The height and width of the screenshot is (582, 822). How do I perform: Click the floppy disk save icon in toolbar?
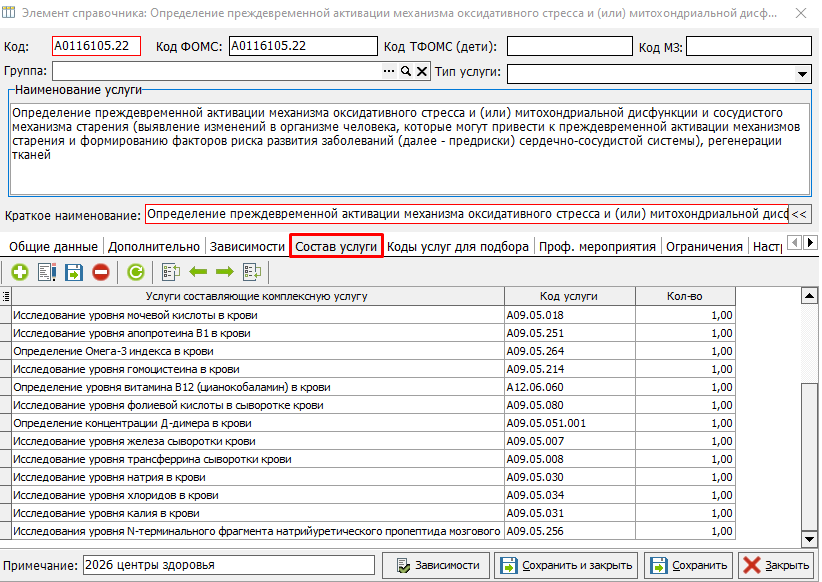click(74, 272)
